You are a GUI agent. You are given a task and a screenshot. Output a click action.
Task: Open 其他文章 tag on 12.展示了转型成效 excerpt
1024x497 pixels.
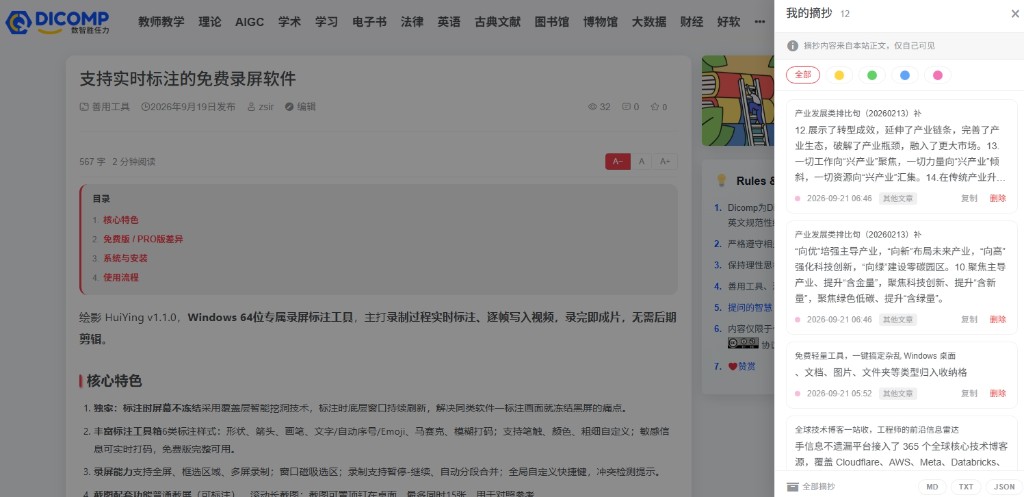[898, 199]
